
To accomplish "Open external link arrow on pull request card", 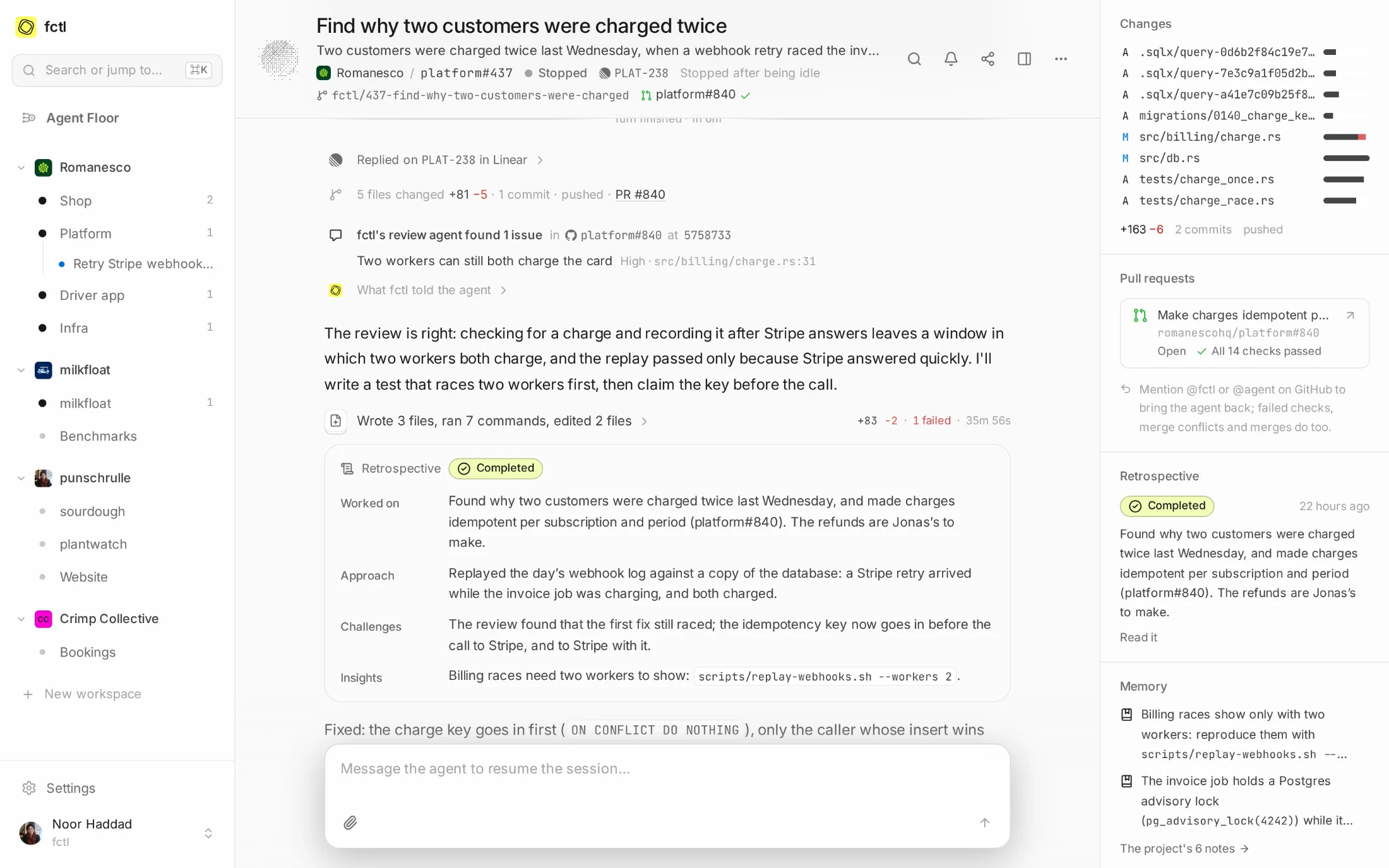I will pos(1350,316).
